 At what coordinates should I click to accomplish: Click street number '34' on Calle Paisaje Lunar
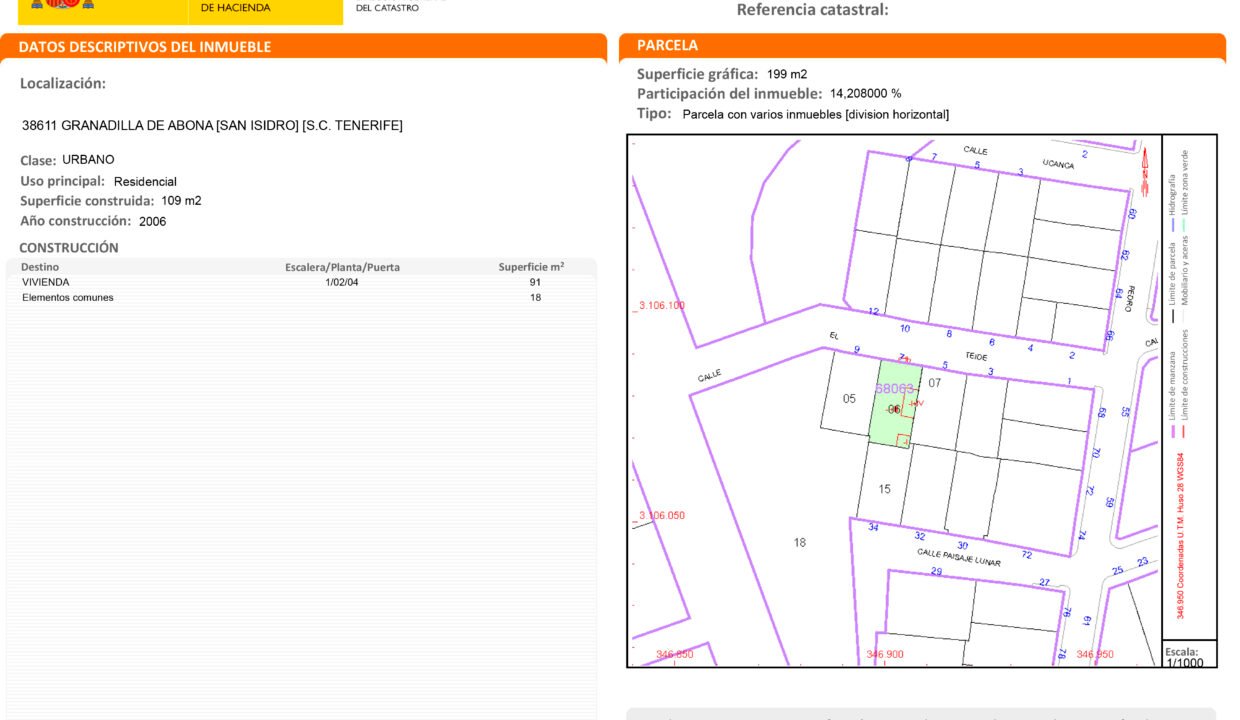click(873, 527)
